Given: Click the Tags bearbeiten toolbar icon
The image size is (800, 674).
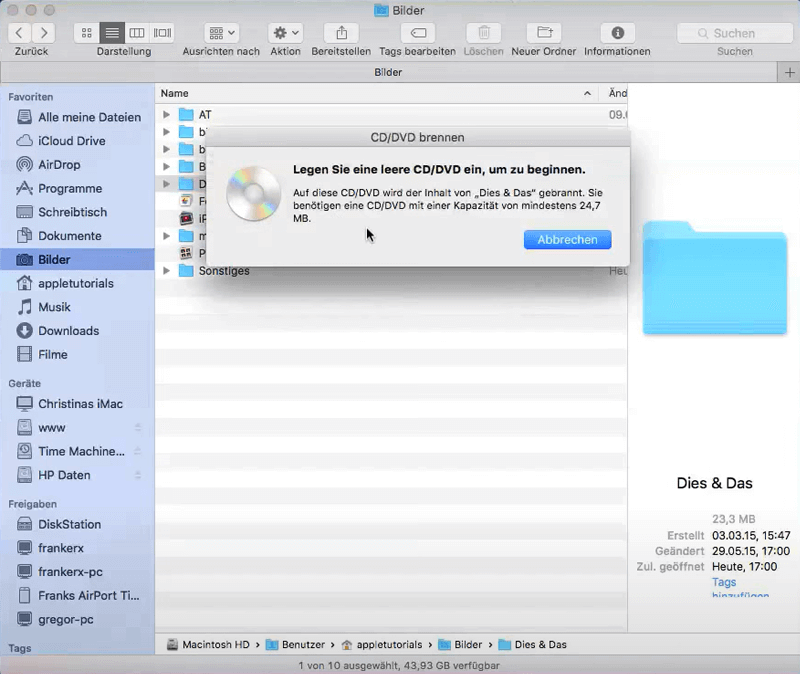Looking at the screenshot, I should (x=417, y=33).
